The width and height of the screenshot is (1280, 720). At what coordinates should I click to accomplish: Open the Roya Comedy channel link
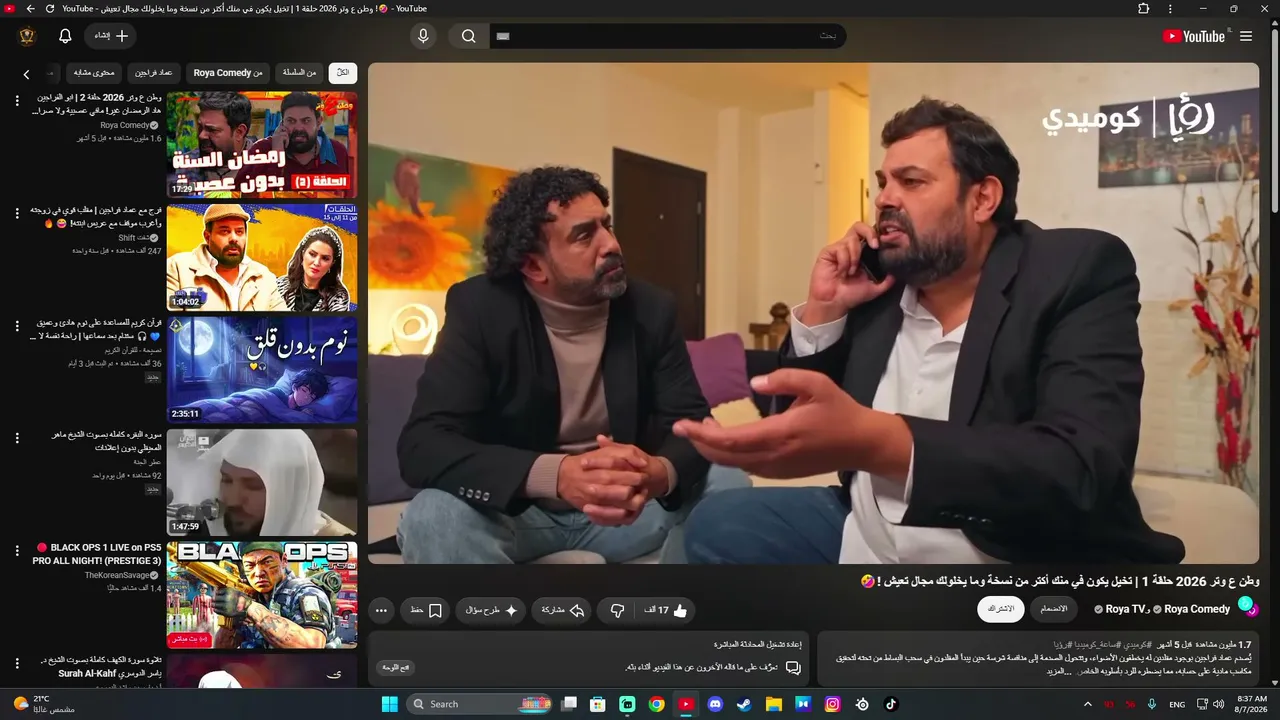tap(1196, 609)
